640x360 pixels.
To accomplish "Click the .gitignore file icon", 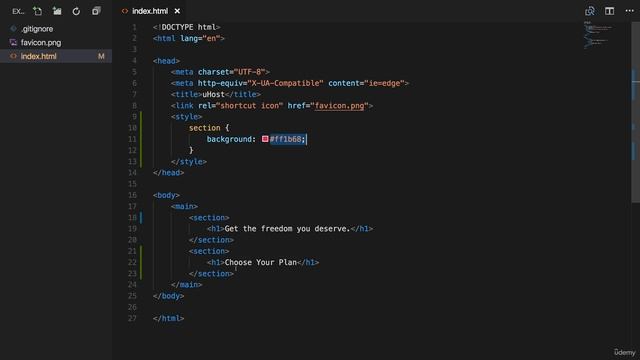I will (x=13, y=29).
